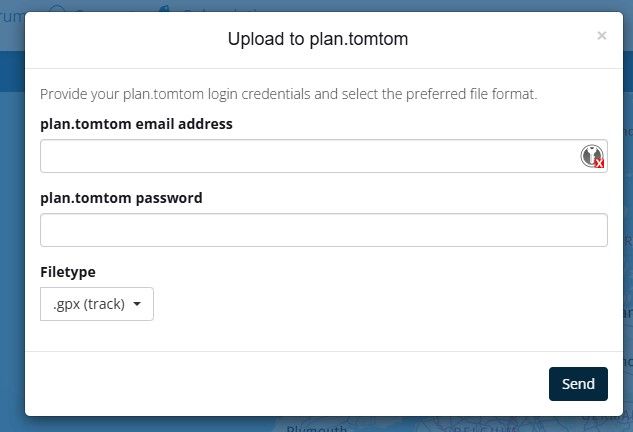The width and height of the screenshot is (633, 432).
Task: Open the .gpx (track) filetype dropdown
Action: (97, 304)
